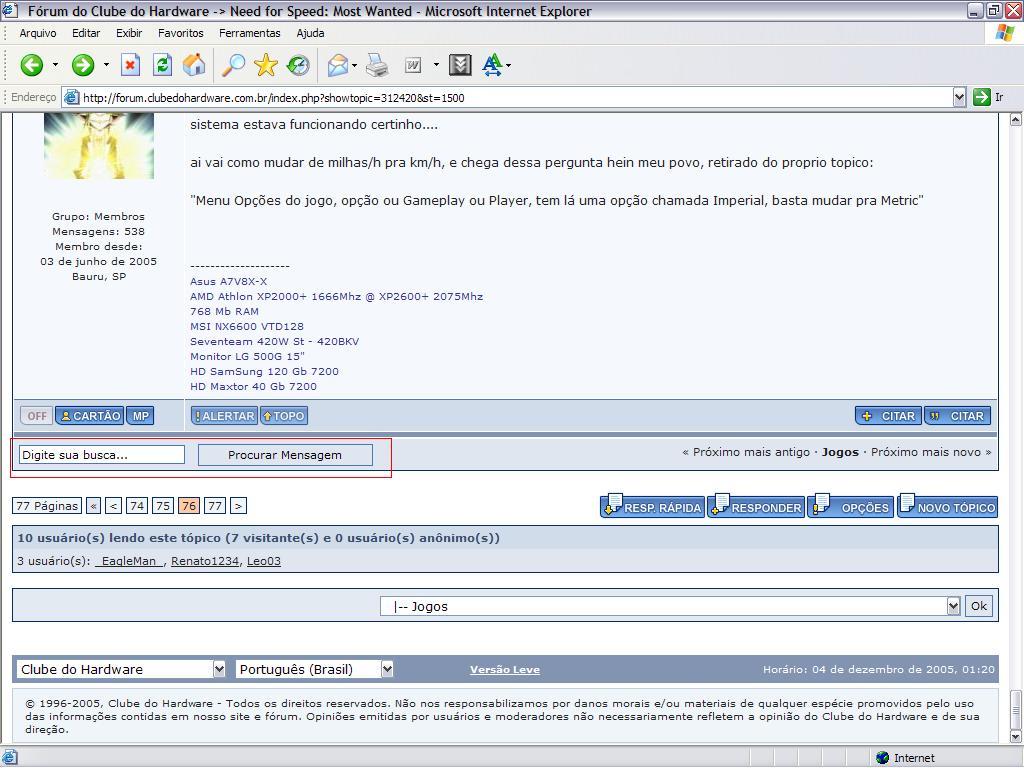Click the 77 Páginas jump box
This screenshot has height=768, width=1024.
tap(47, 505)
